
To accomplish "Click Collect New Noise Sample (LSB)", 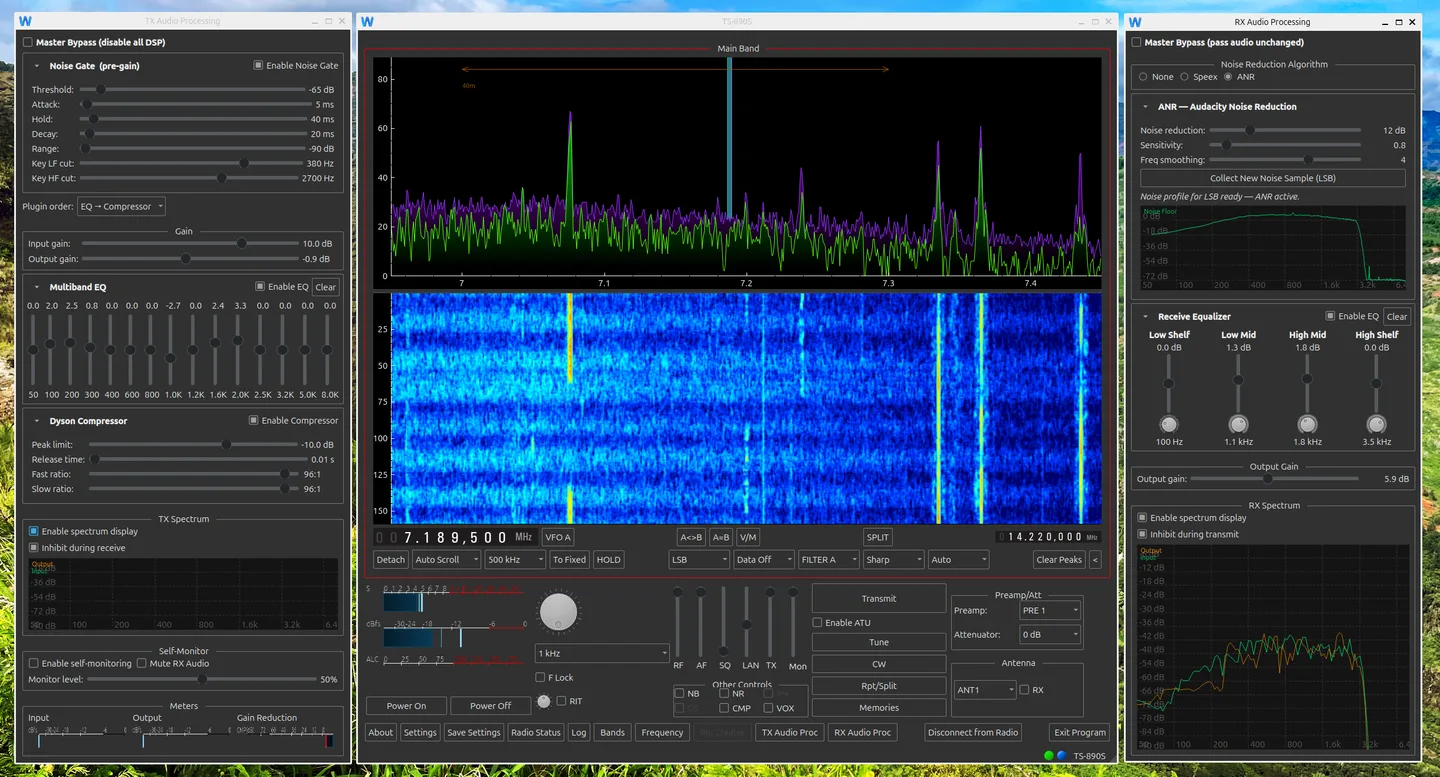I will [x=1272, y=178].
